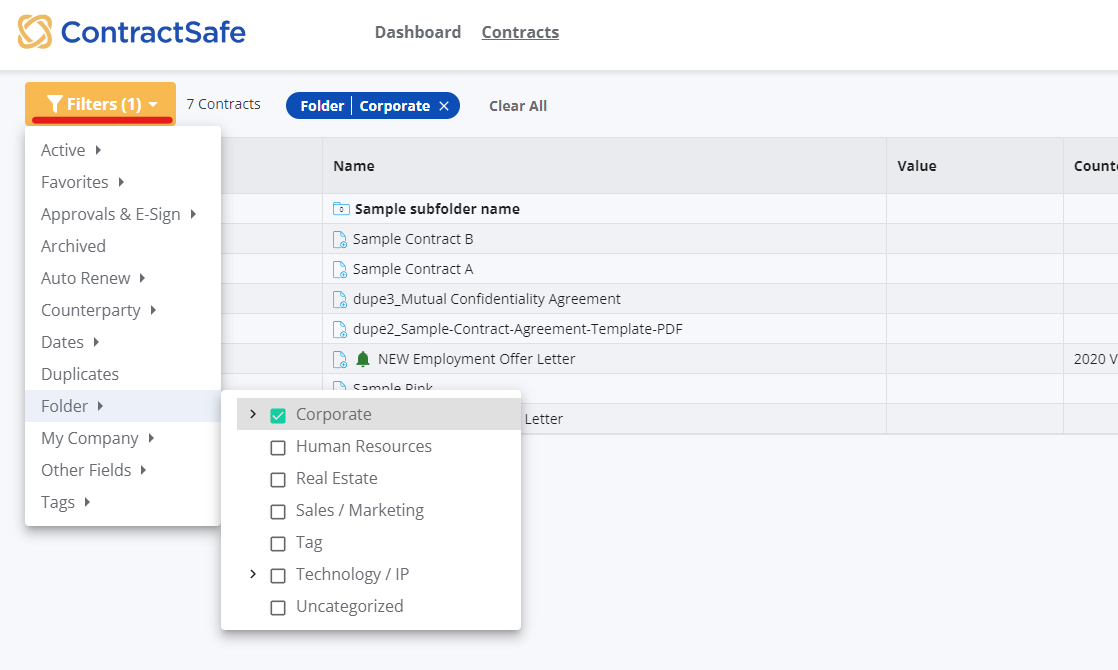Click the document icon beside dupe3_Mutual Confidentiality Agreement
1118x670 pixels.
(339, 298)
